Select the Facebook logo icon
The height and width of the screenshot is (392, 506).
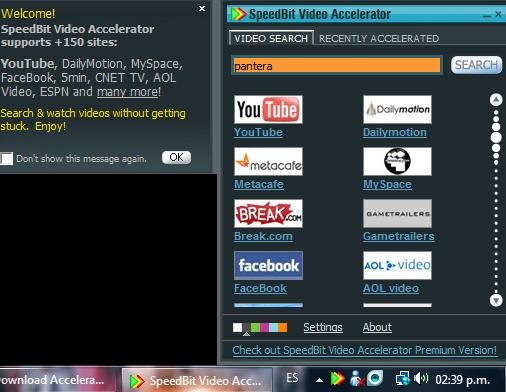click(268, 265)
